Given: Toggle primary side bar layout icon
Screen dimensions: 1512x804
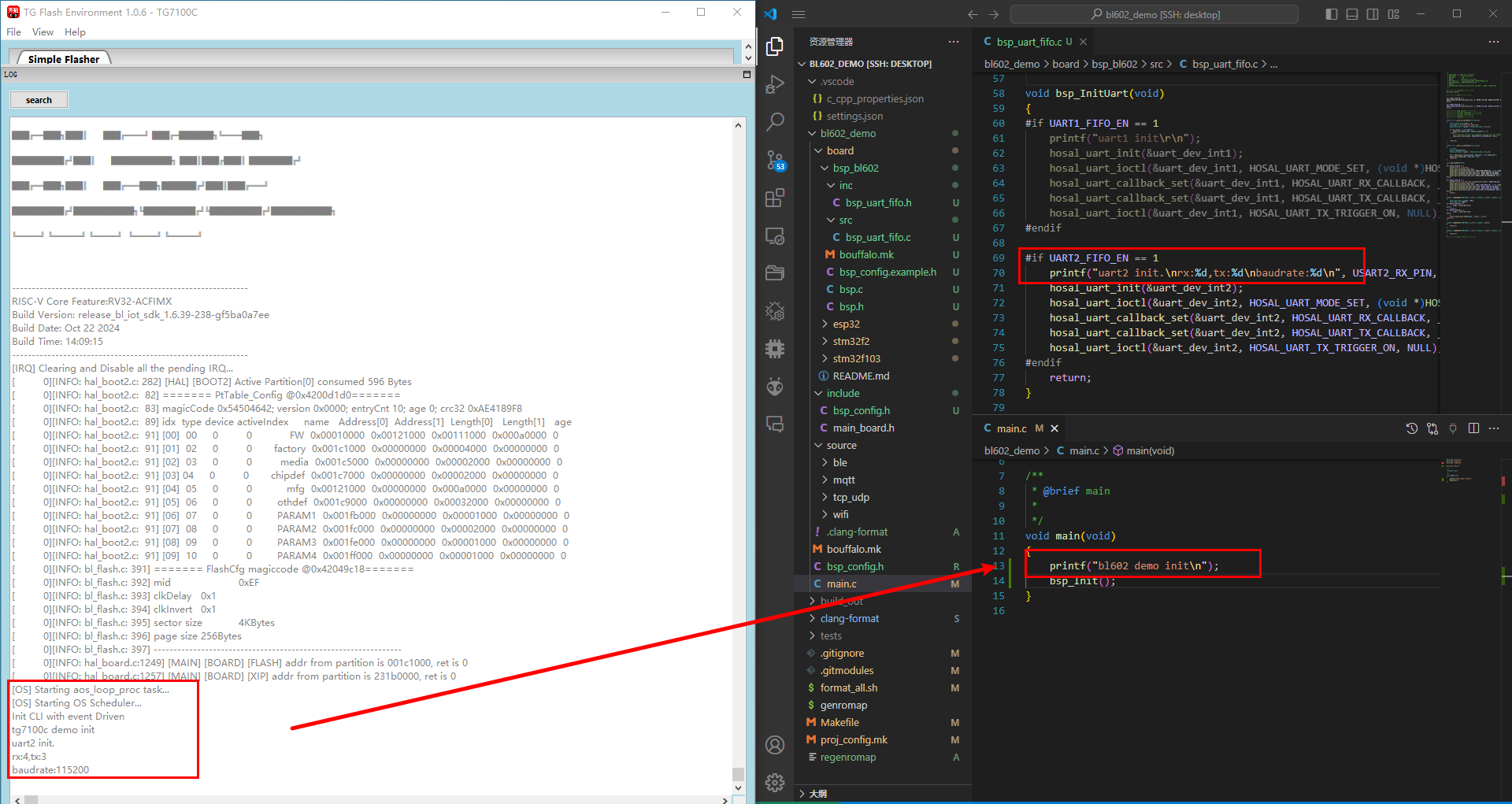Looking at the screenshot, I should [1332, 14].
